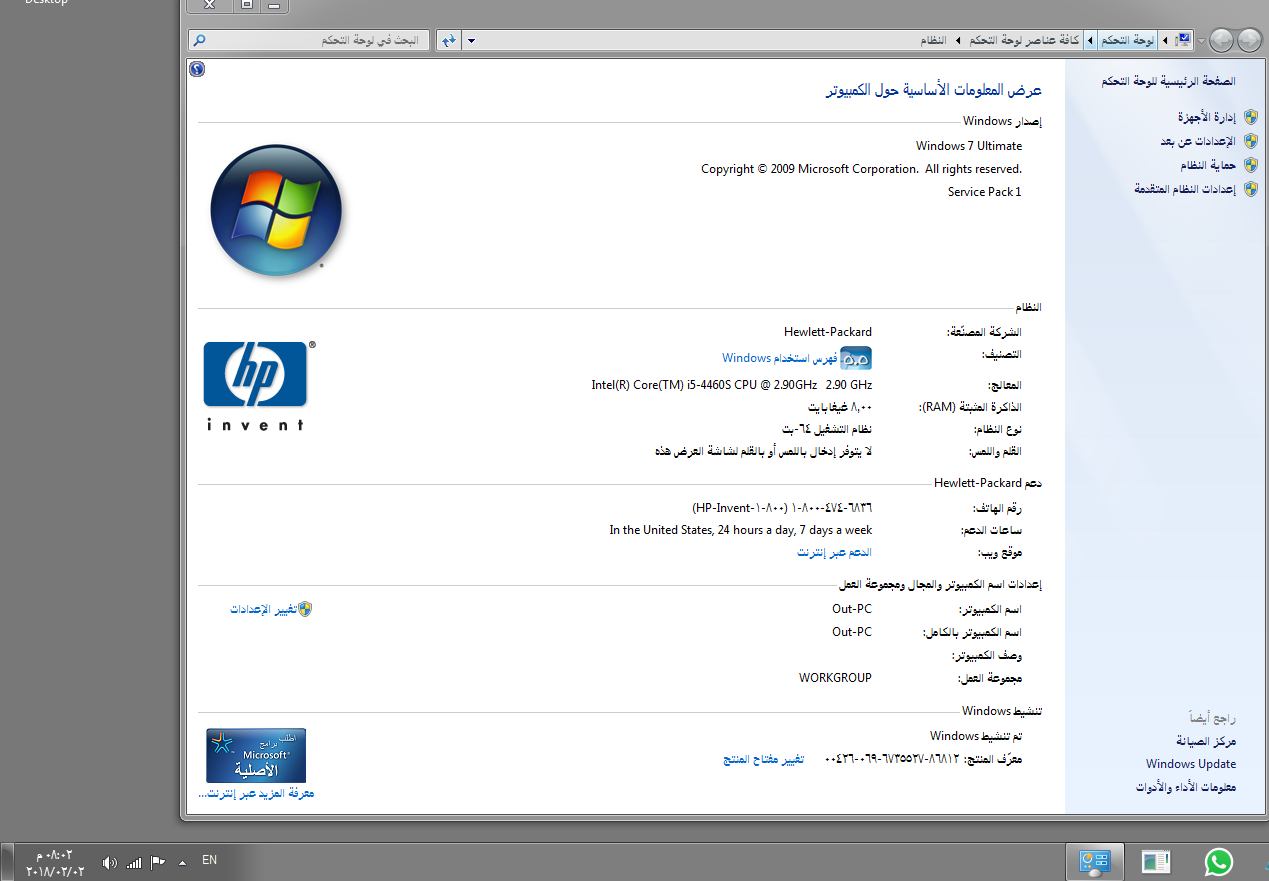Expand arrow after كافة عناصر لوحة التحكم breadcrumb

click(958, 40)
